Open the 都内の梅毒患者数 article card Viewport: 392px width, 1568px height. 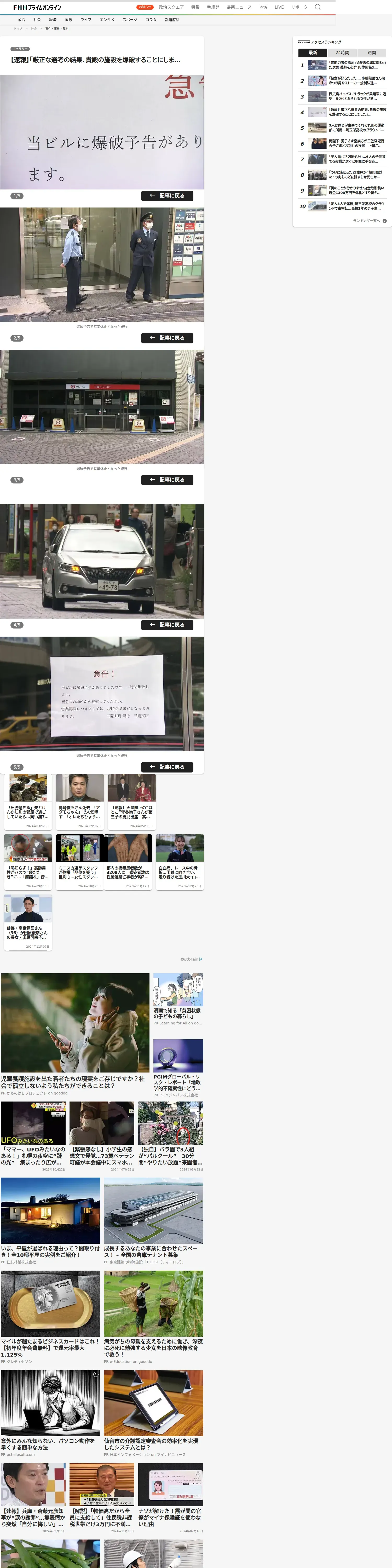(x=128, y=862)
